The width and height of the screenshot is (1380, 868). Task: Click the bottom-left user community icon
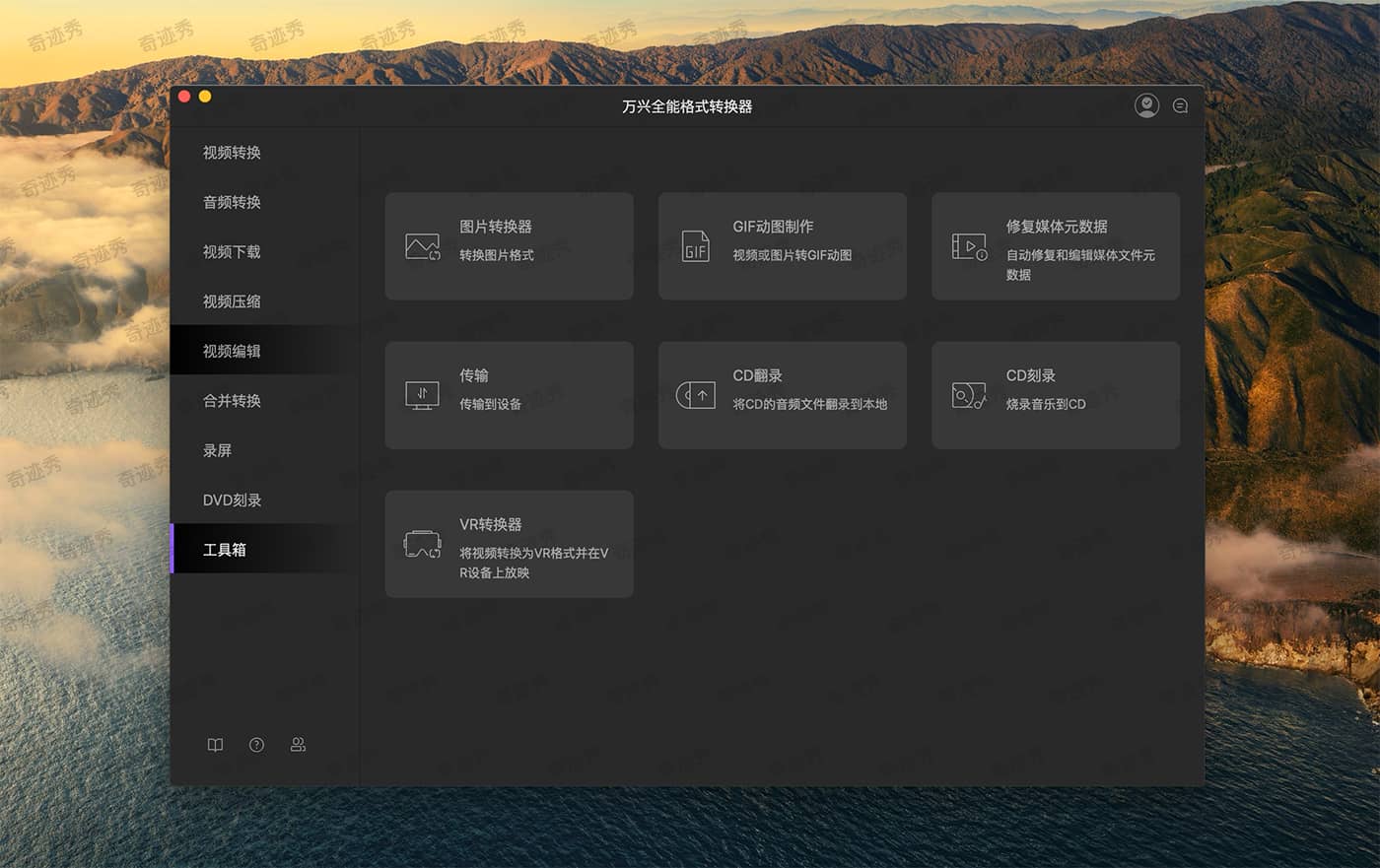click(298, 745)
